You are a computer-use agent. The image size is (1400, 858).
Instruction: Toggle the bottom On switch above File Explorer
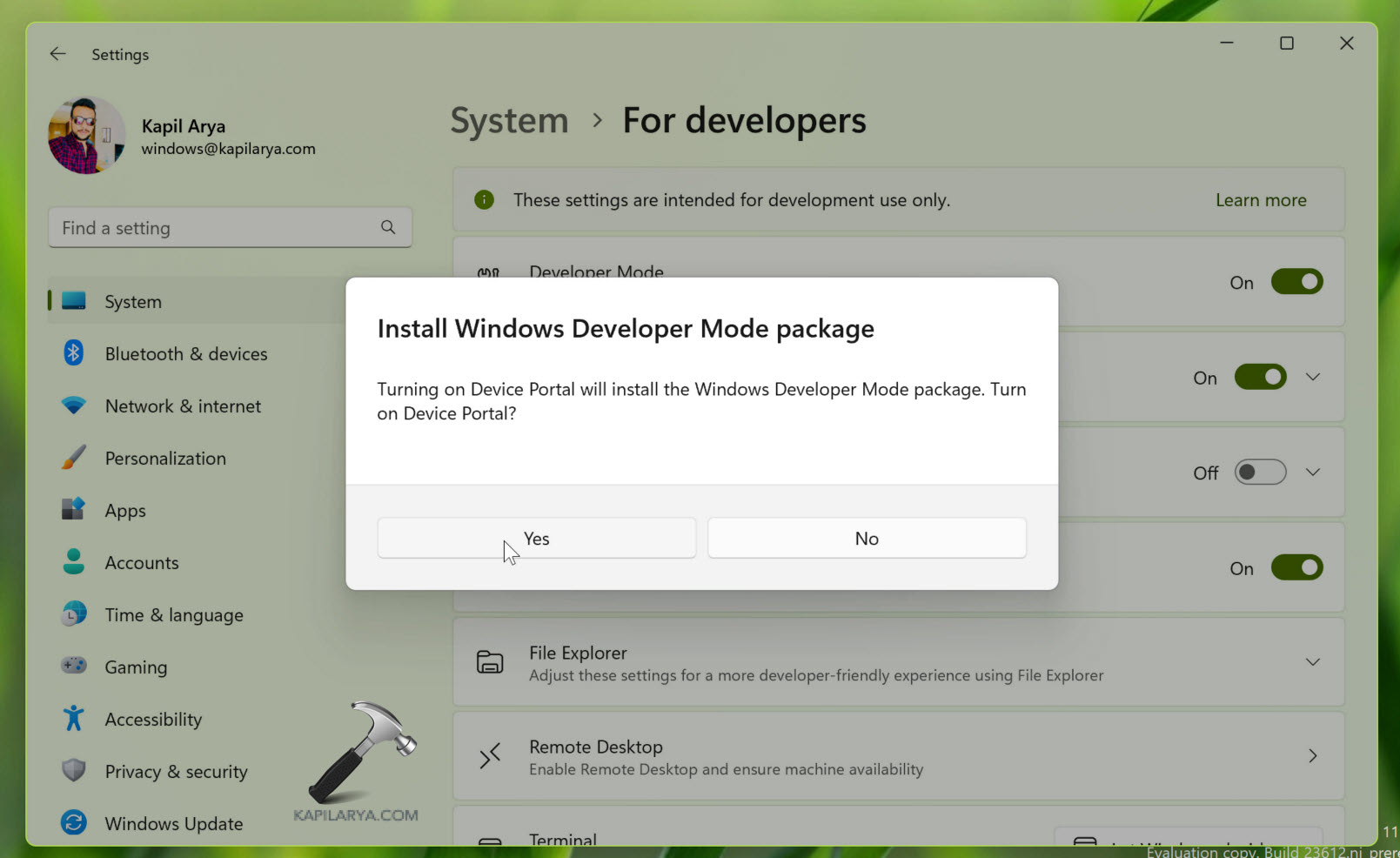(x=1296, y=567)
